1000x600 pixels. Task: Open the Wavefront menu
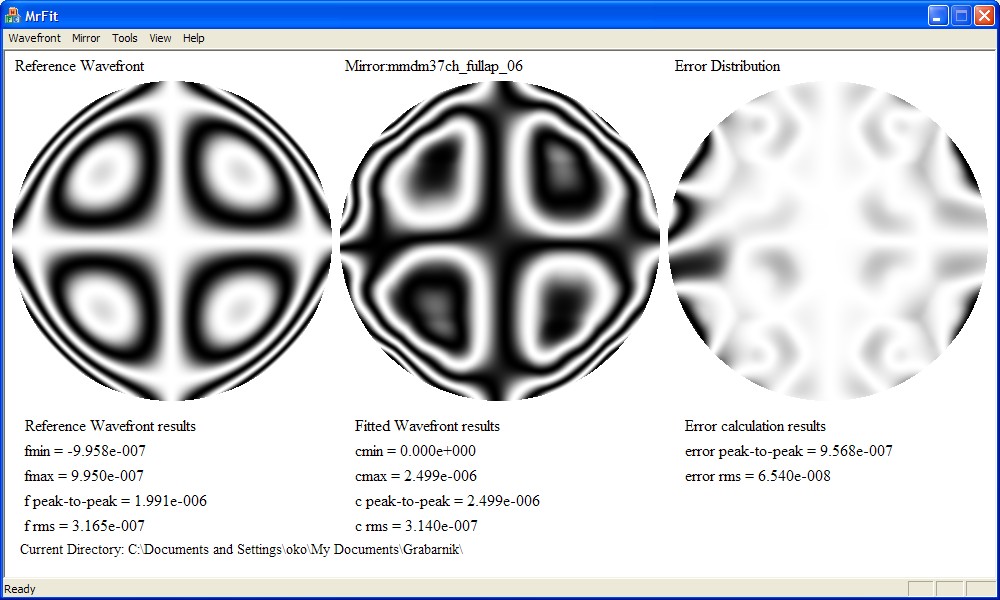point(34,38)
